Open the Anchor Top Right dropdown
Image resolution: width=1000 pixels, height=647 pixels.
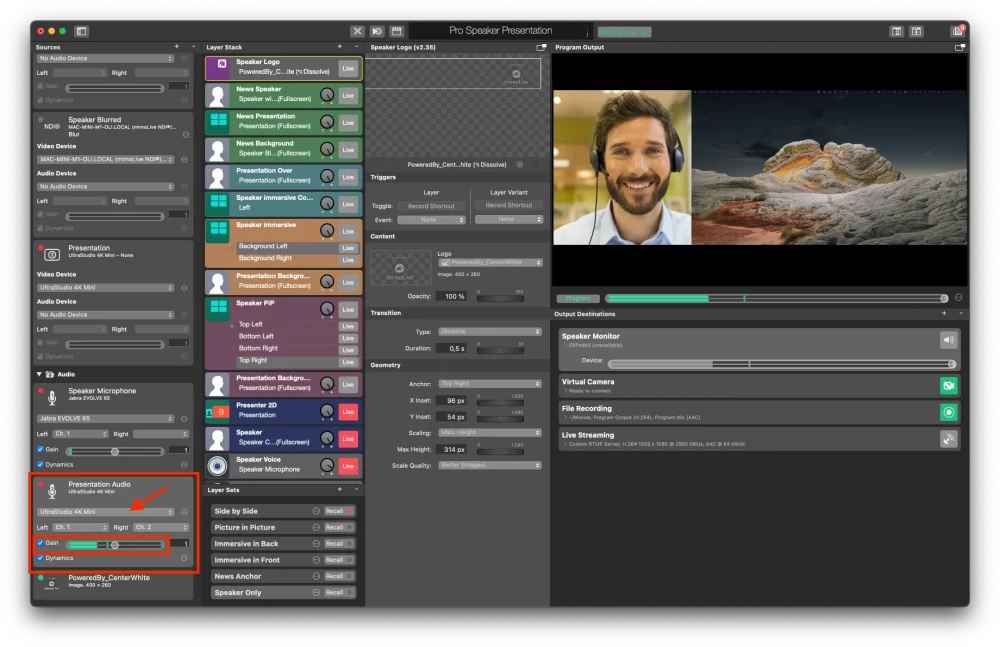pyautogui.click(x=490, y=383)
